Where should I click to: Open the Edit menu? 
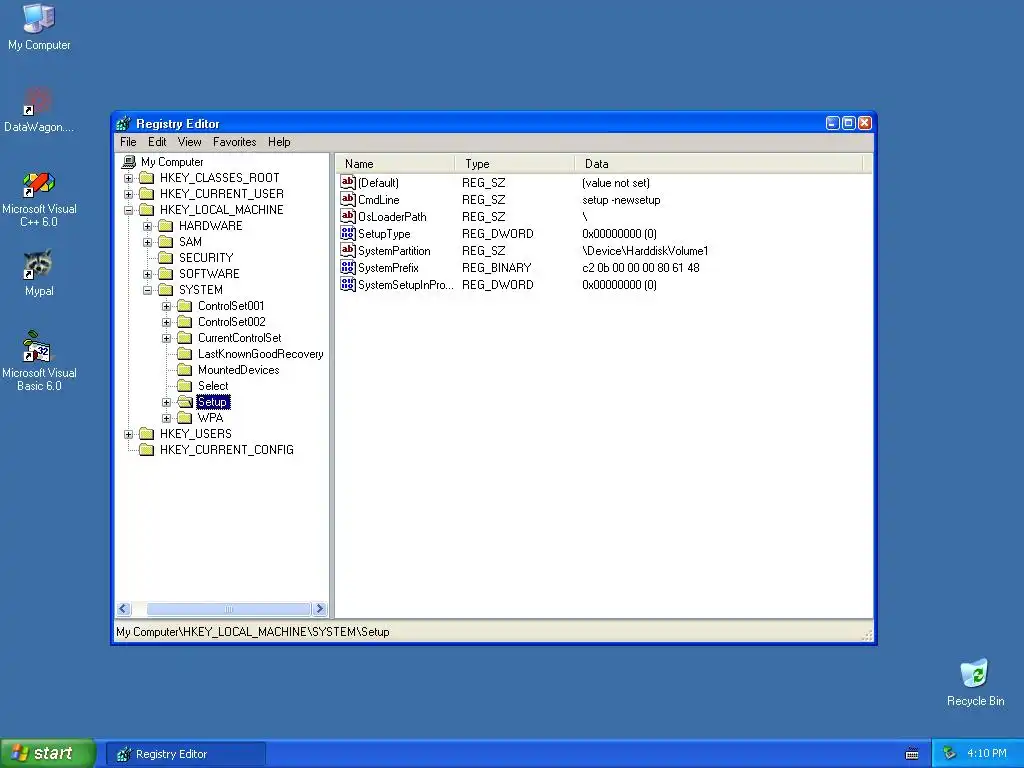pos(157,142)
